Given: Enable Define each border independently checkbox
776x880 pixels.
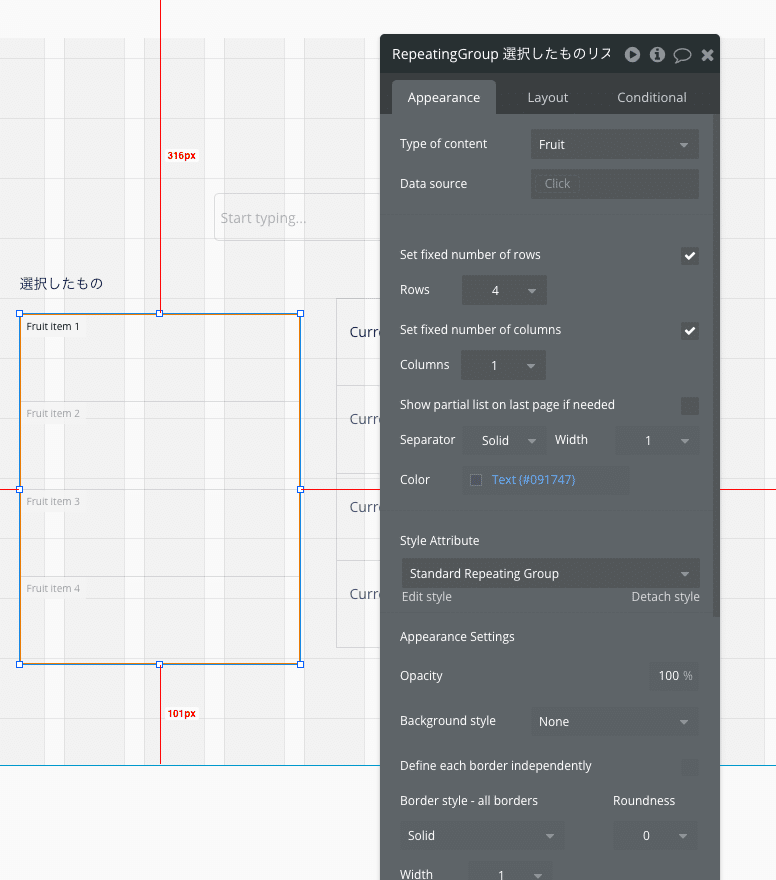Looking at the screenshot, I should (690, 767).
